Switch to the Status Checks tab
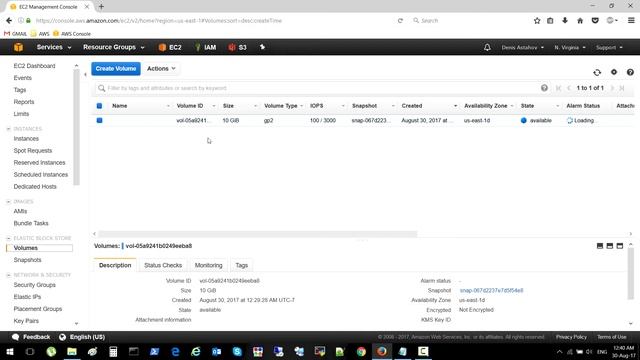Image resolution: width=640 pixels, height=360 pixels. pyautogui.click(x=163, y=265)
